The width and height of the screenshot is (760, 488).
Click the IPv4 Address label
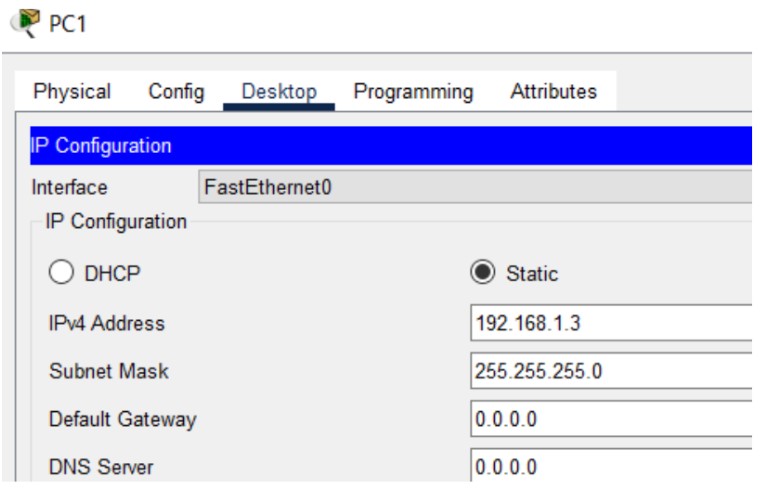(x=107, y=323)
